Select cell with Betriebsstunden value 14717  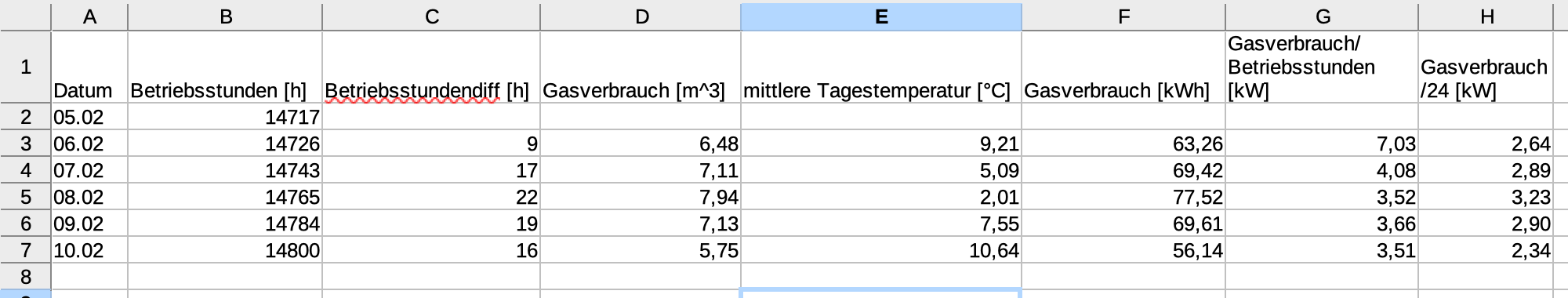(x=225, y=117)
